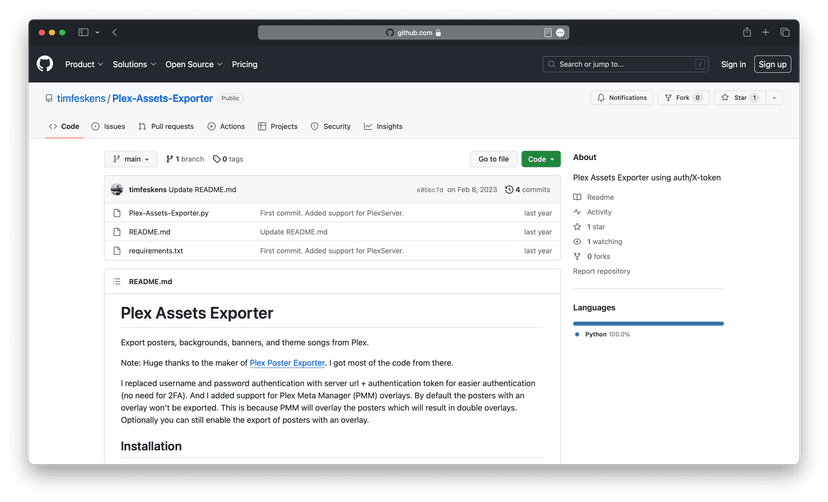Image resolution: width=828 pixels, height=502 pixels.
Task: Click file icon beside Plex-Assets-Exporter.py
Action: [117, 213]
